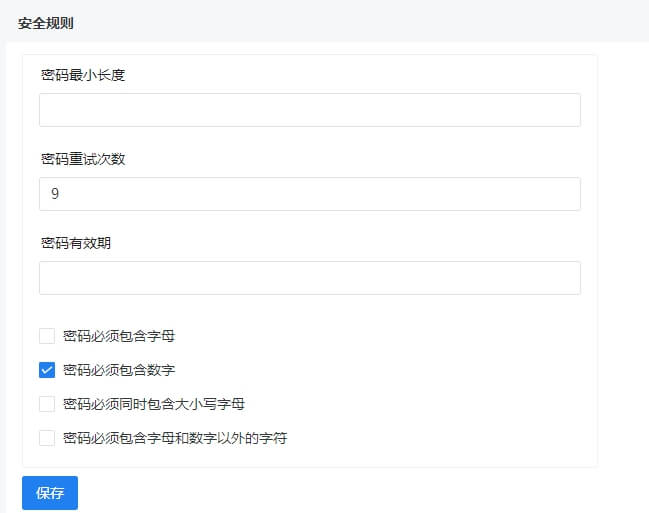Click the 密码最小长度 input field
The width and height of the screenshot is (649, 513).
(310, 110)
